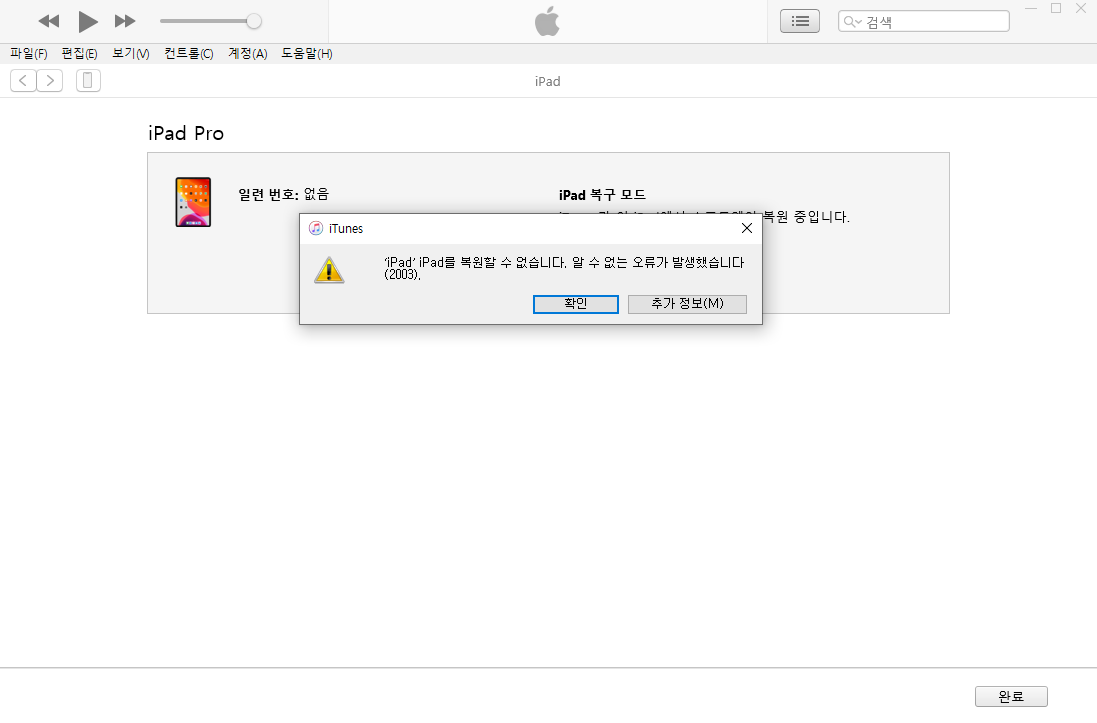This screenshot has height=723, width=1097.
Task: Open the 보기(V) menu
Action: tap(131, 53)
